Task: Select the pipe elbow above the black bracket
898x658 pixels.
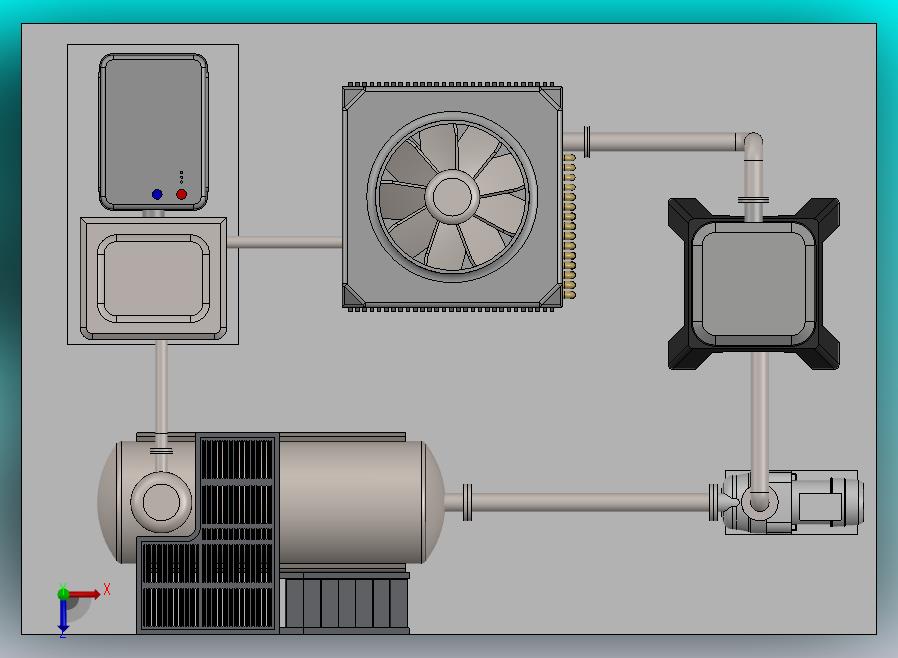Action: (753, 143)
